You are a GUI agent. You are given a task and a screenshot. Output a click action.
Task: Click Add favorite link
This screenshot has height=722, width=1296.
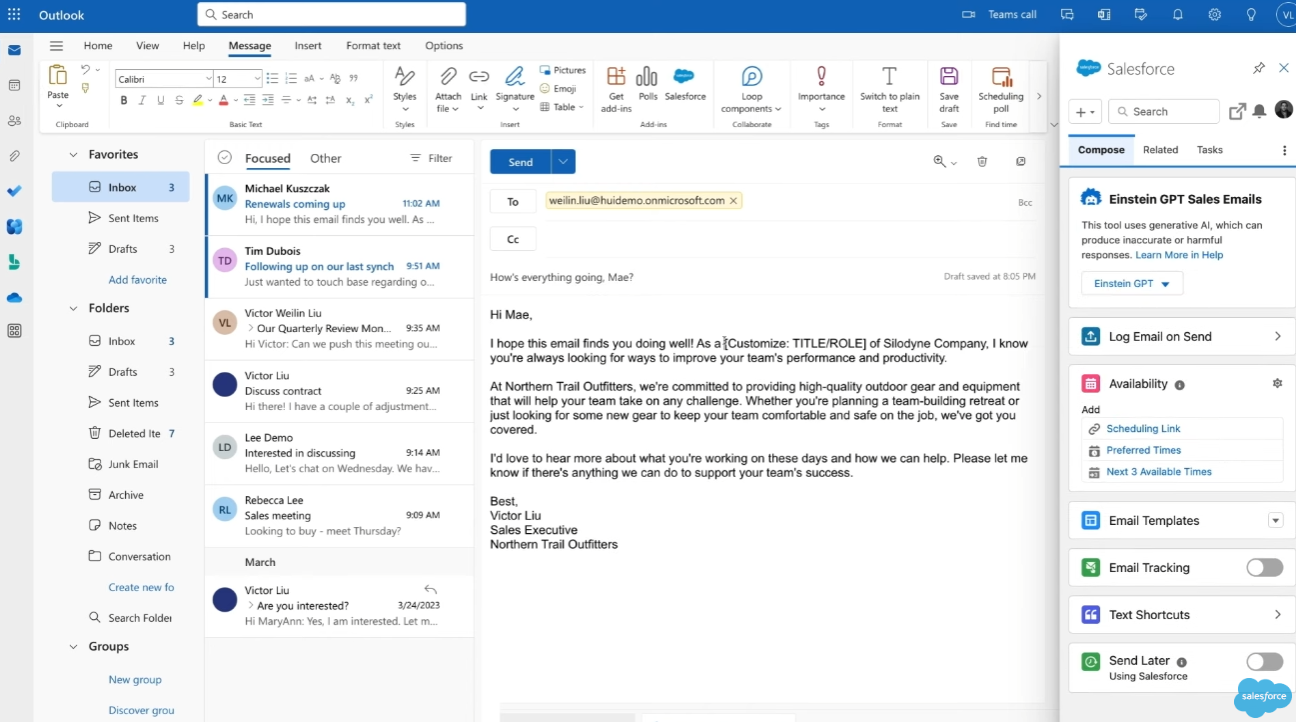[138, 280]
